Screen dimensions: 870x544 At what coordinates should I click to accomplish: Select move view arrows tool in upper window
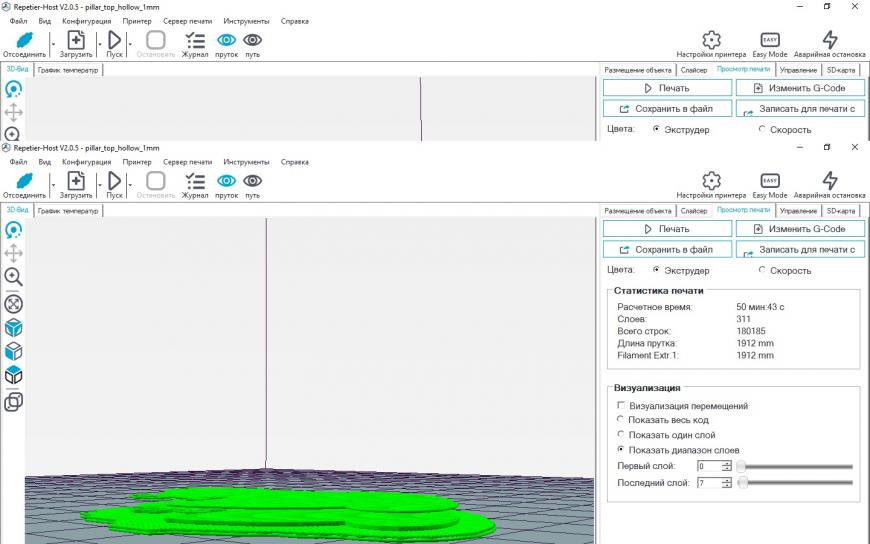(x=13, y=112)
